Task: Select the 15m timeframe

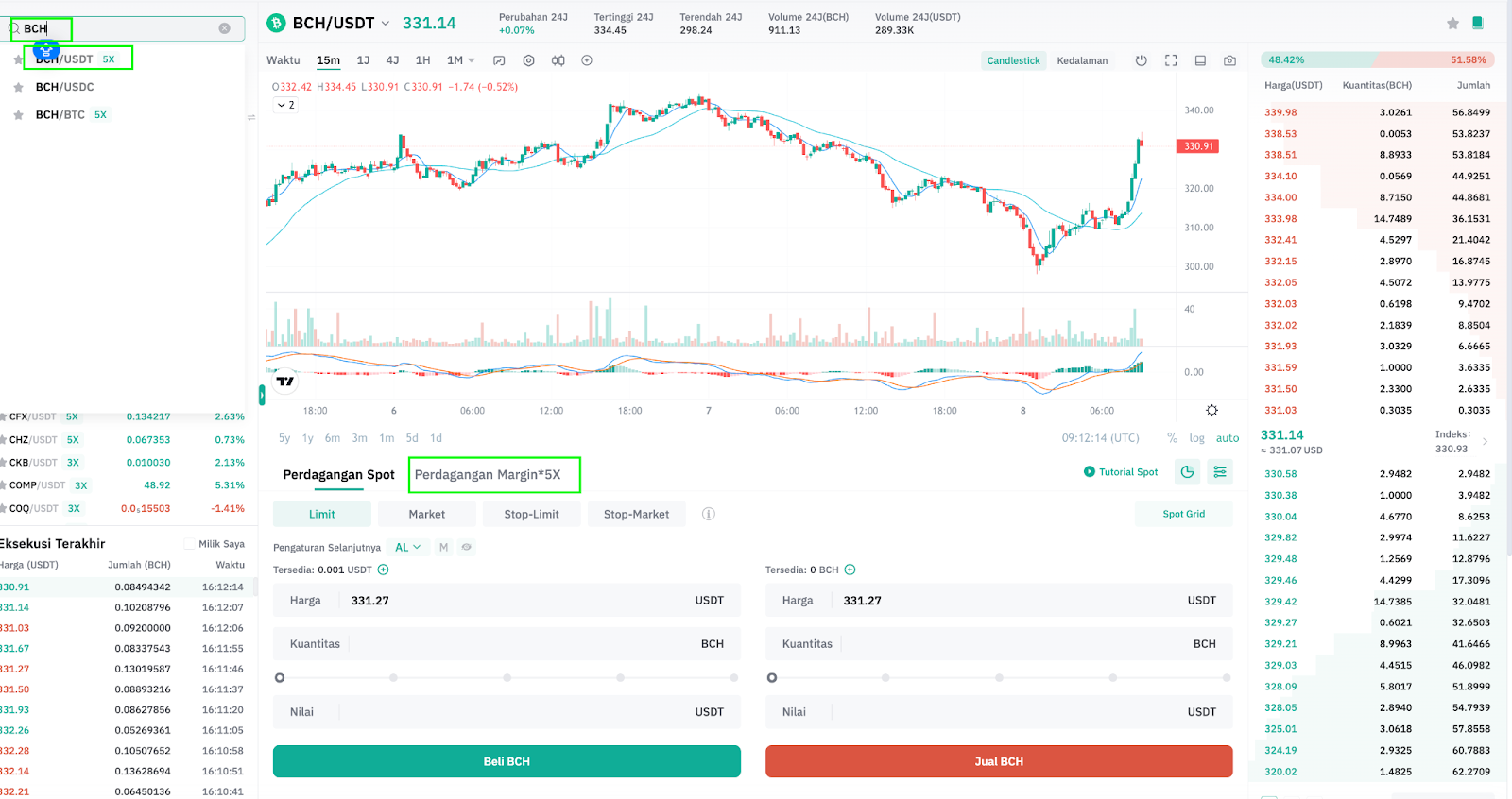Action: click(328, 60)
